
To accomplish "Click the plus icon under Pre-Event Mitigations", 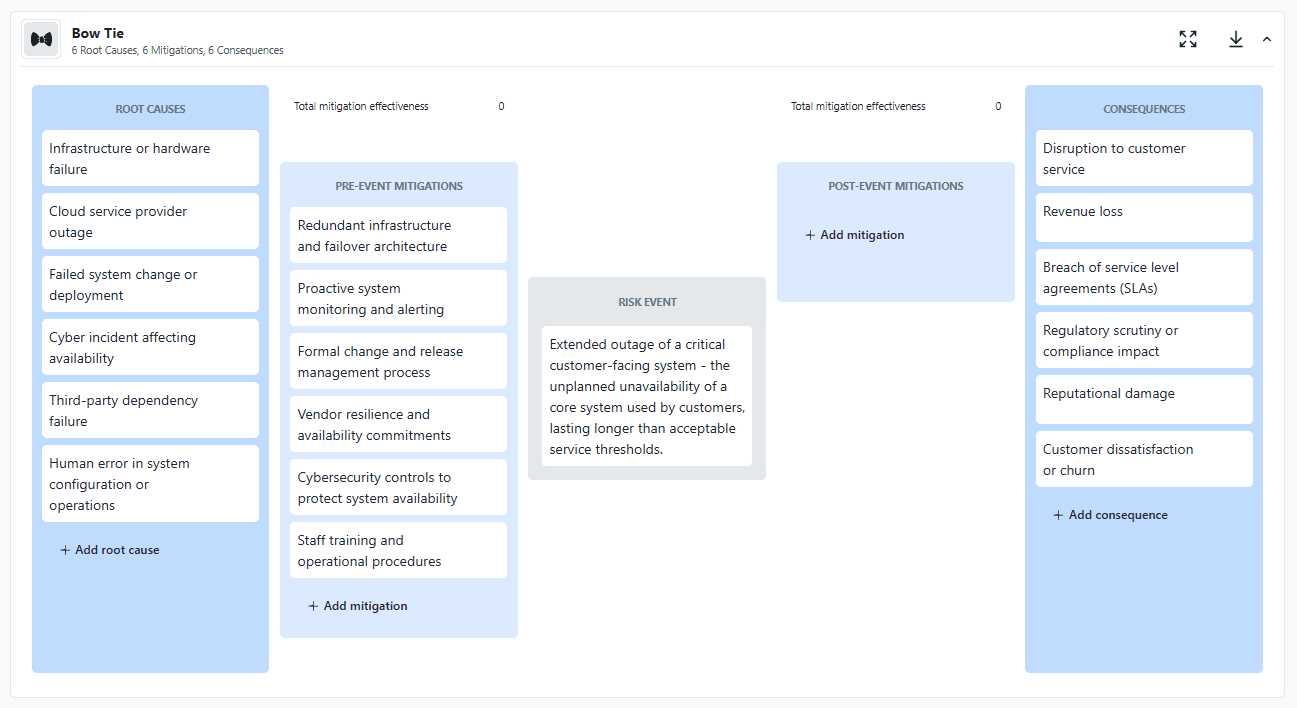I will 313,606.
